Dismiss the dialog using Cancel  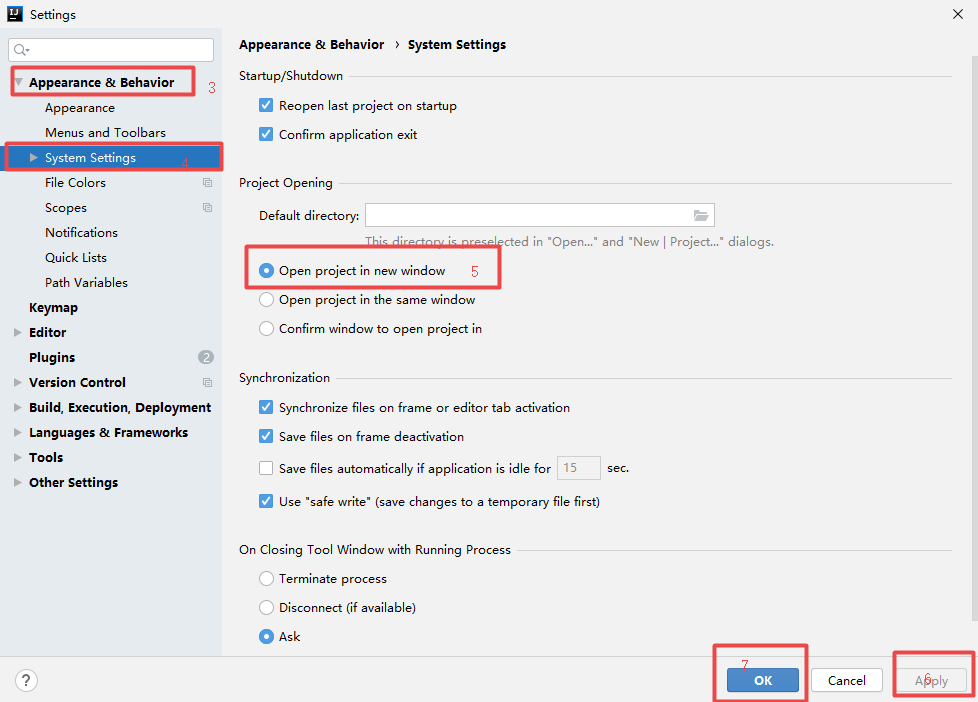(846, 679)
